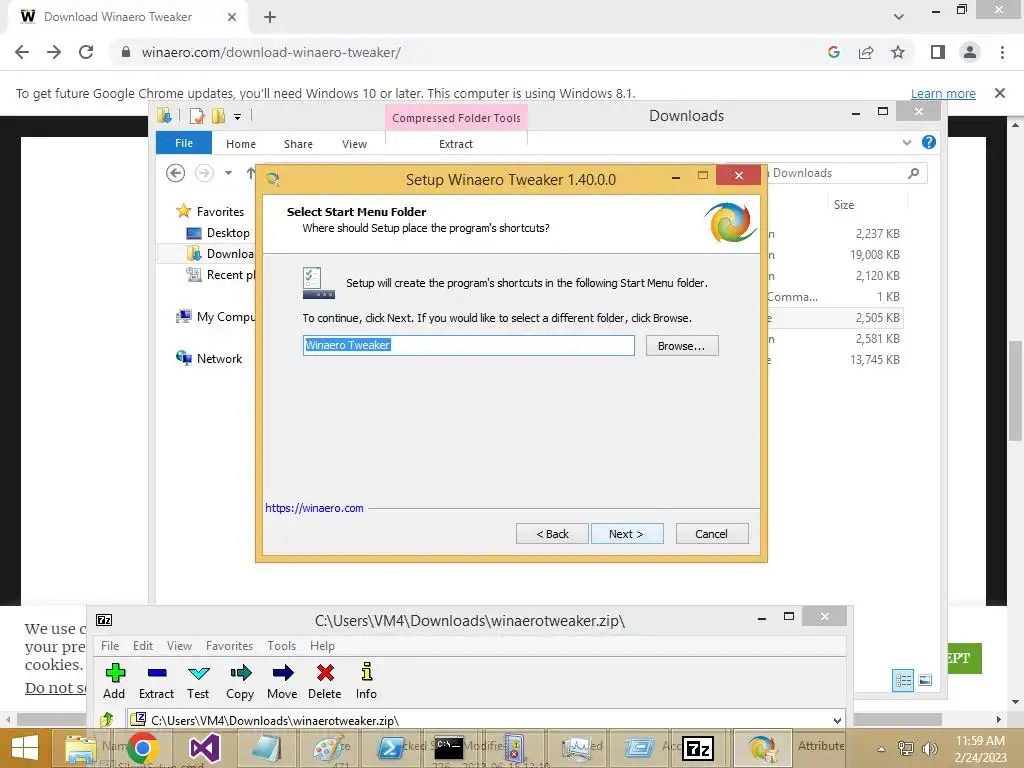1024x768 pixels.
Task: Click the Size column header
Action: tap(844, 204)
